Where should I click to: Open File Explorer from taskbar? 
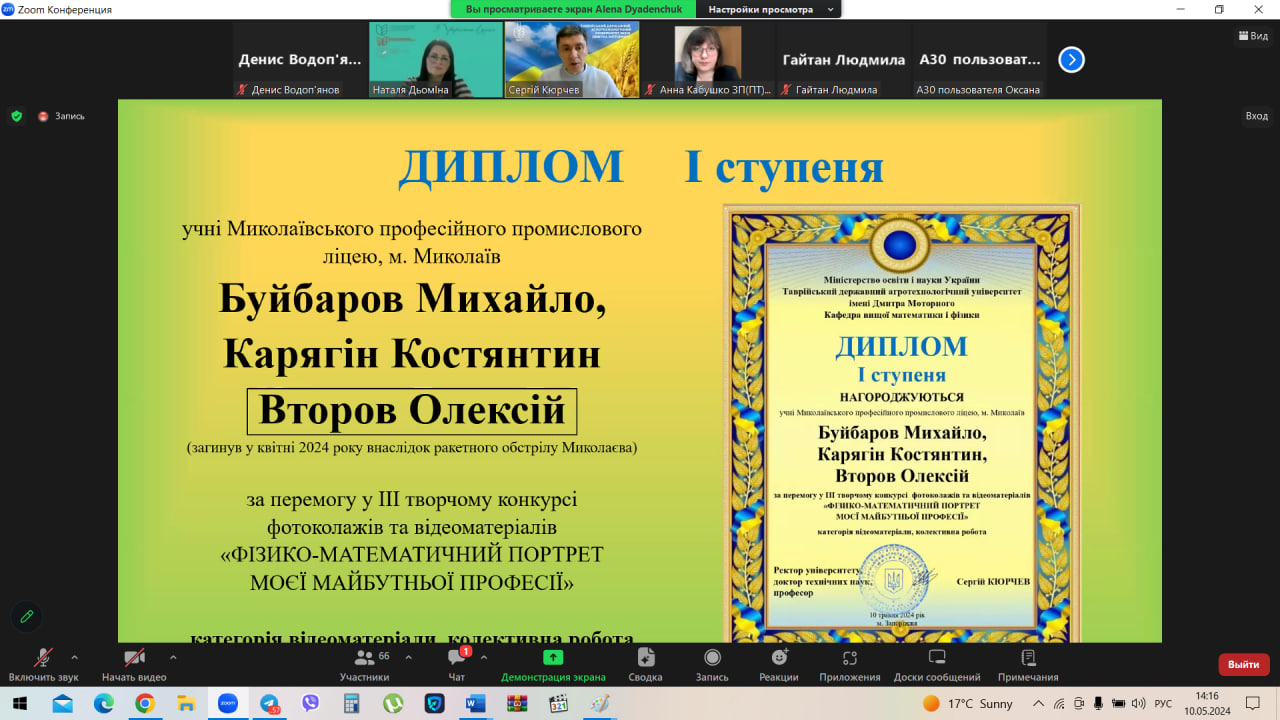186,704
